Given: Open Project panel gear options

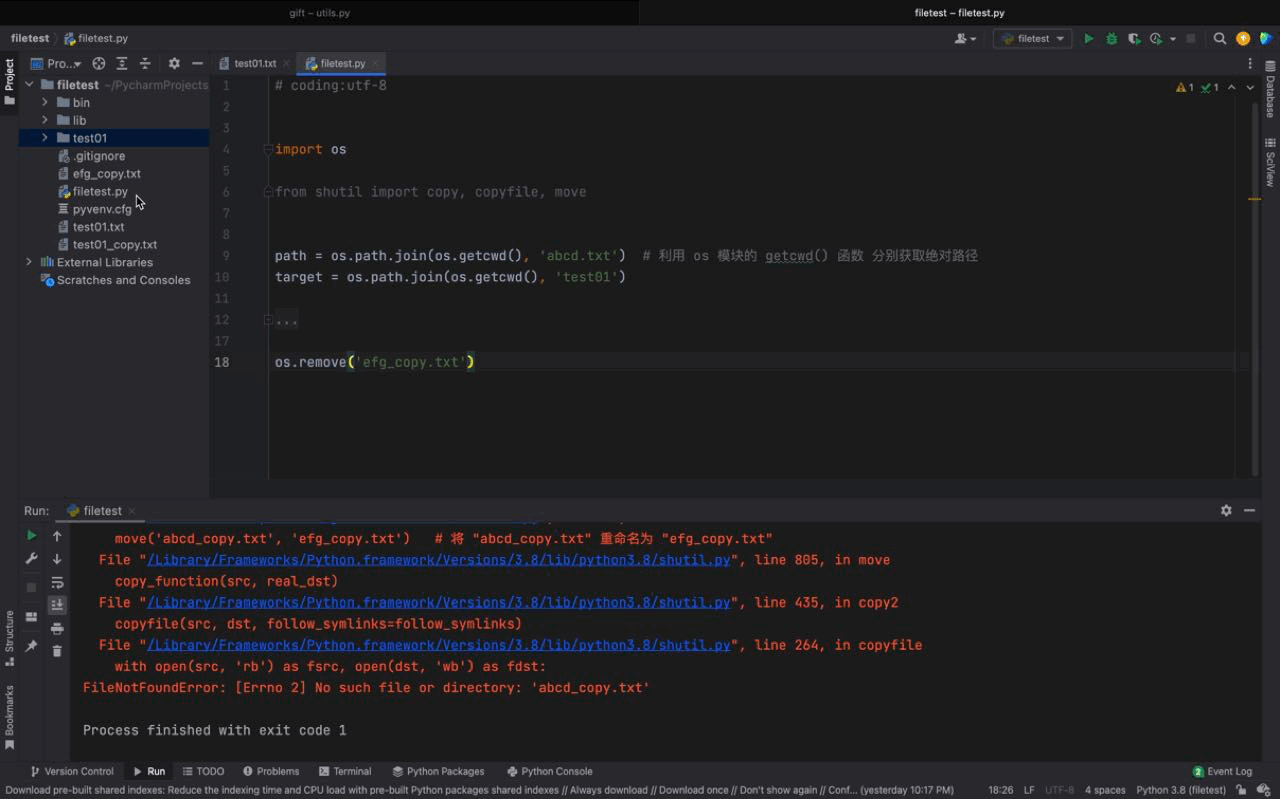Looking at the screenshot, I should tap(174, 63).
